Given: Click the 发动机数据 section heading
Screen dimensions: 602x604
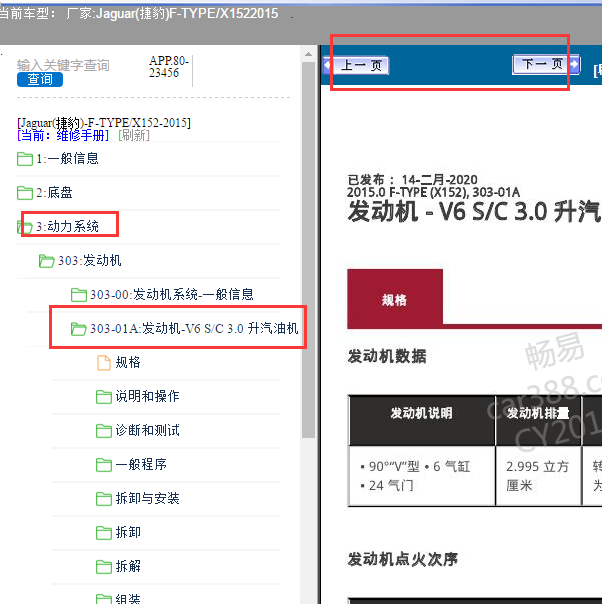Looking at the screenshot, I should (x=387, y=356).
